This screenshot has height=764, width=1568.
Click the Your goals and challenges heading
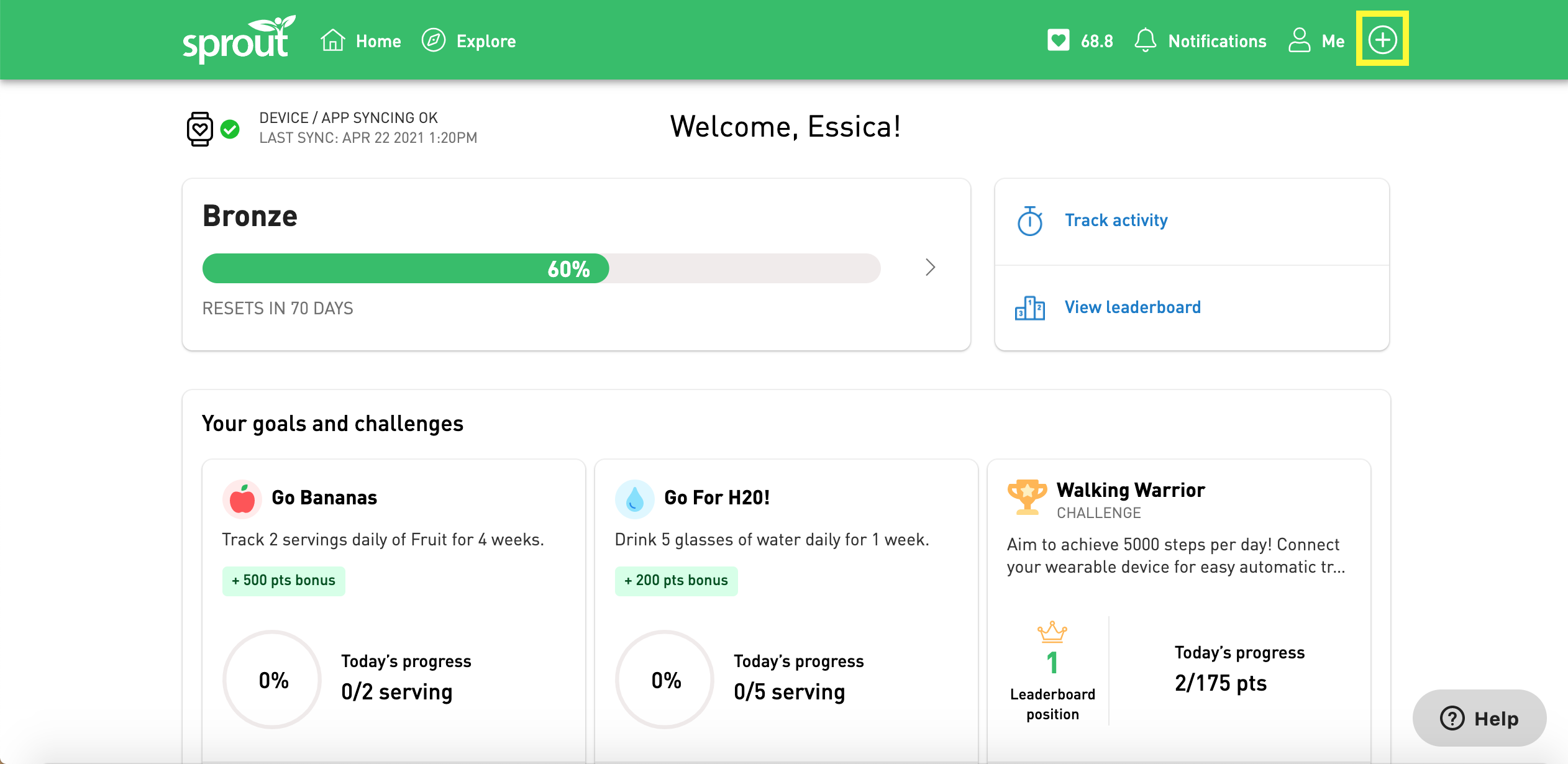pos(332,424)
